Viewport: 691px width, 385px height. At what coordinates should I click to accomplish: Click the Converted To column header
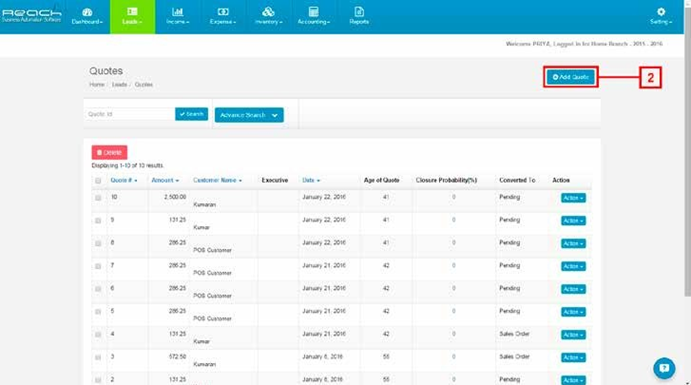click(x=517, y=180)
